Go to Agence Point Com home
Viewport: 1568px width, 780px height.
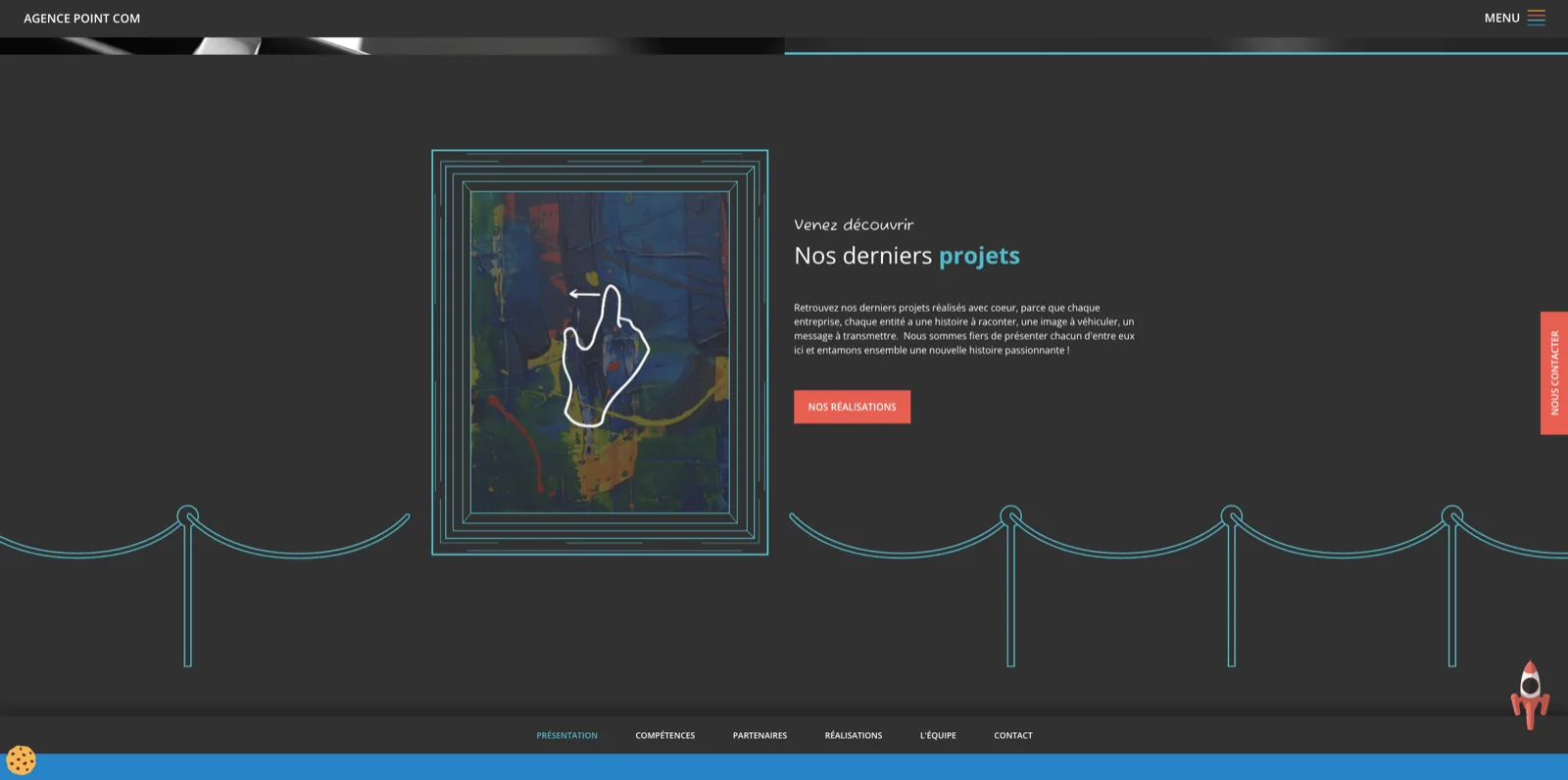(x=82, y=19)
